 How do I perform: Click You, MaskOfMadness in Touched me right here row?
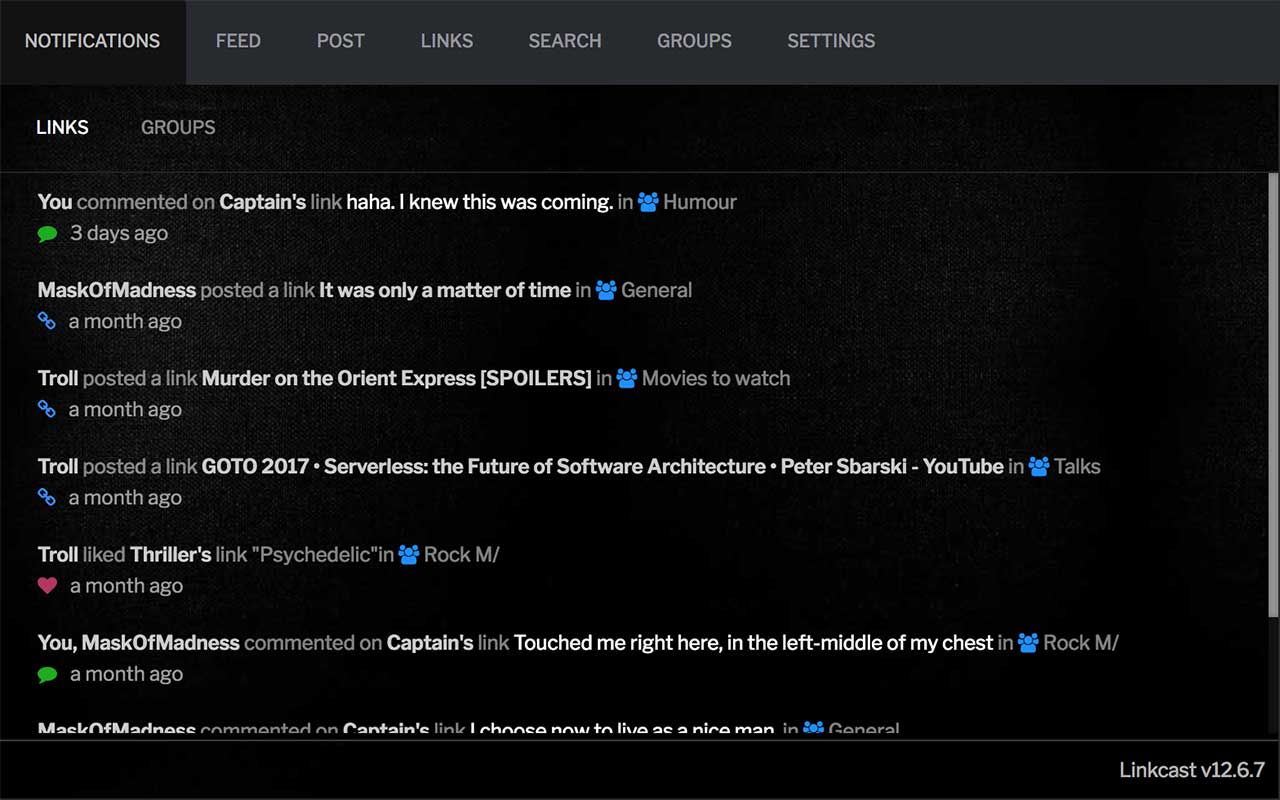click(139, 642)
